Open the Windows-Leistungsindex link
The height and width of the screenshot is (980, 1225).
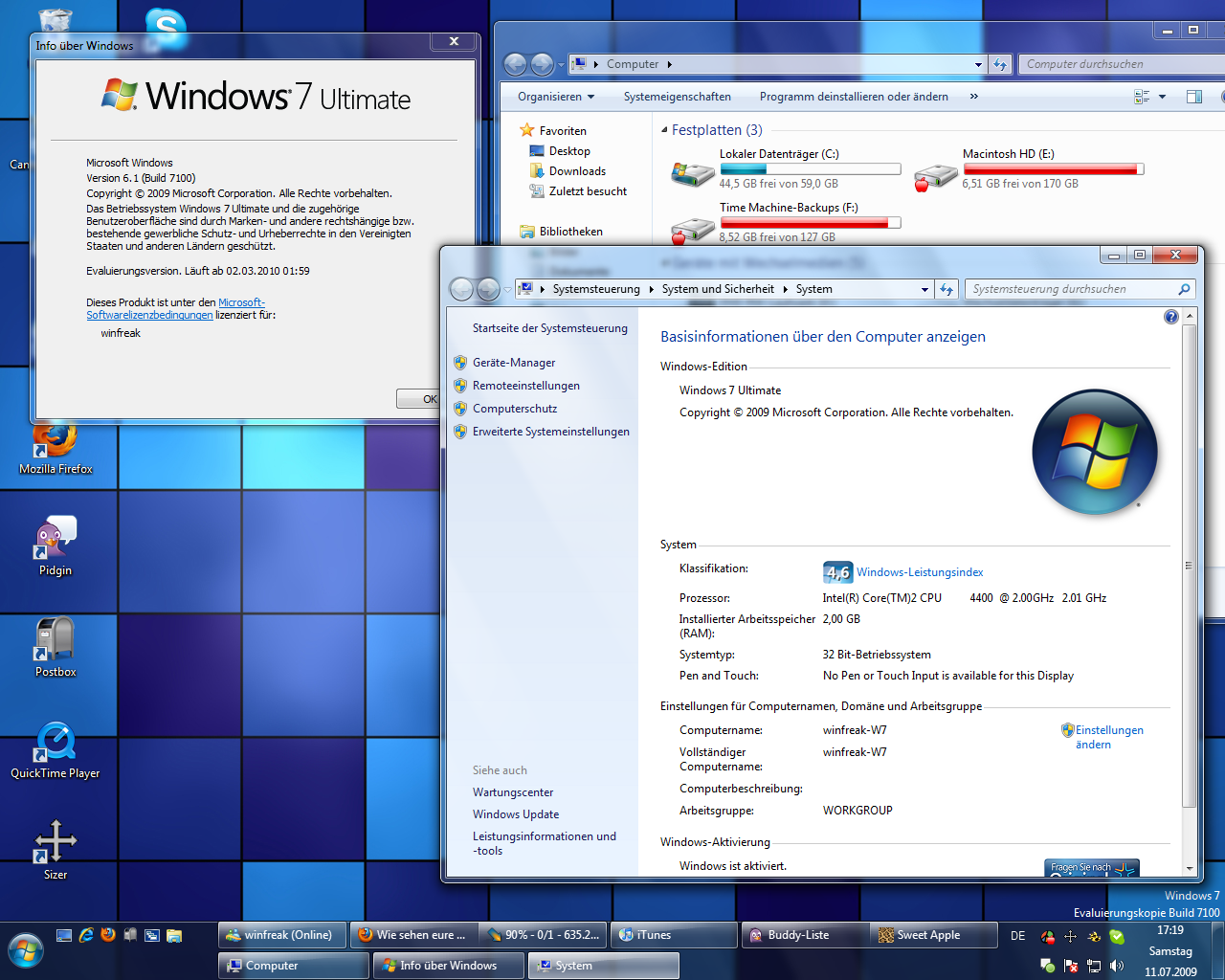pos(919,572)
